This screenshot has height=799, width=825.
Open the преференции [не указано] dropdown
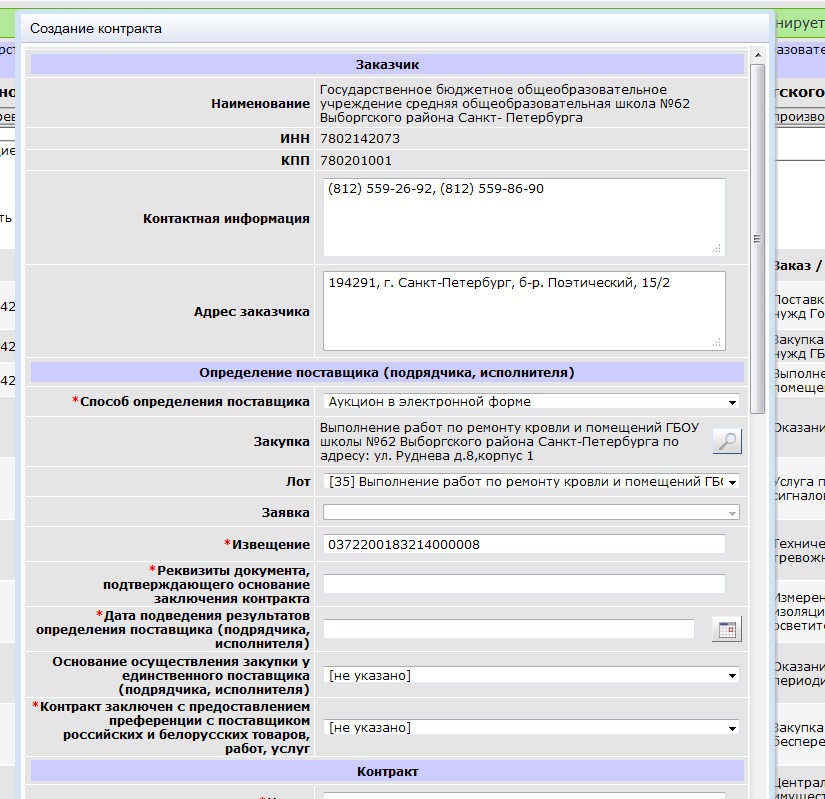(x=531, y=727)
